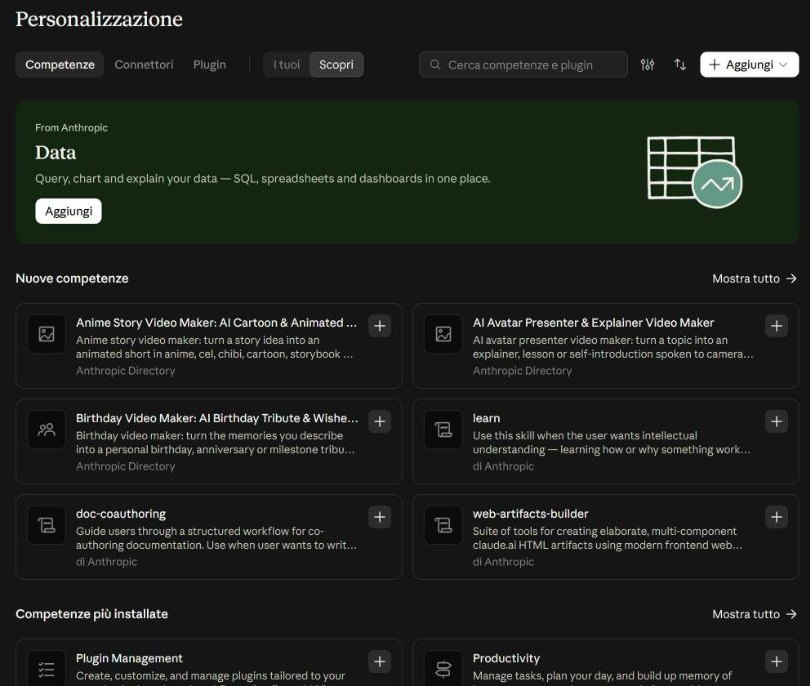Click the From Anthropic banner label
Viewport: 810px width, 686px height.
71,128
